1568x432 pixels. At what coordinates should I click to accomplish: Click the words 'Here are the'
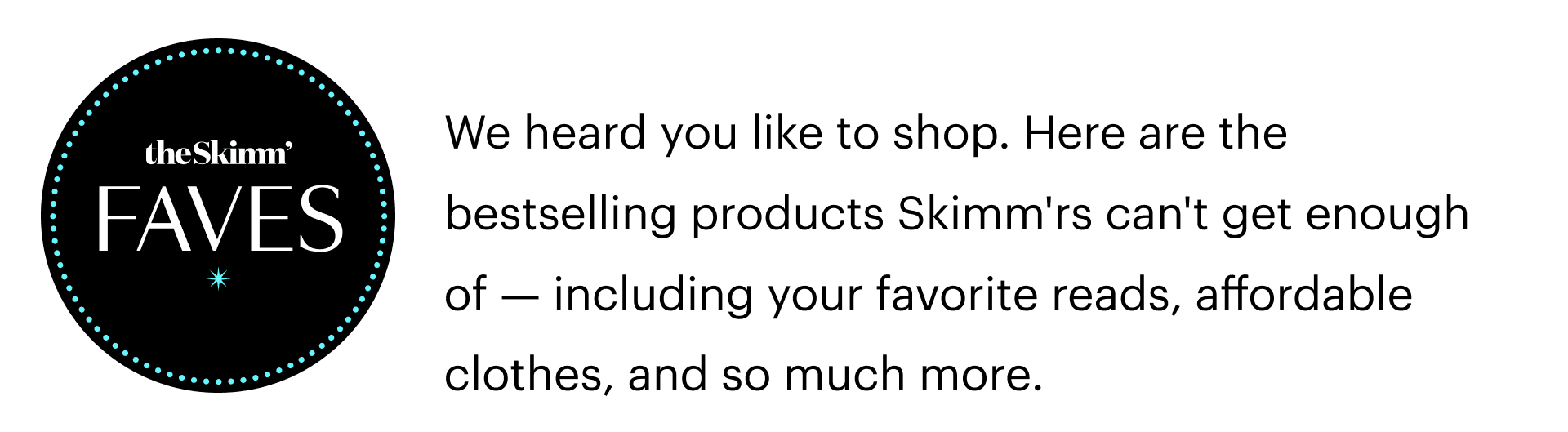pyautogui.click(x=1156, y=133)
